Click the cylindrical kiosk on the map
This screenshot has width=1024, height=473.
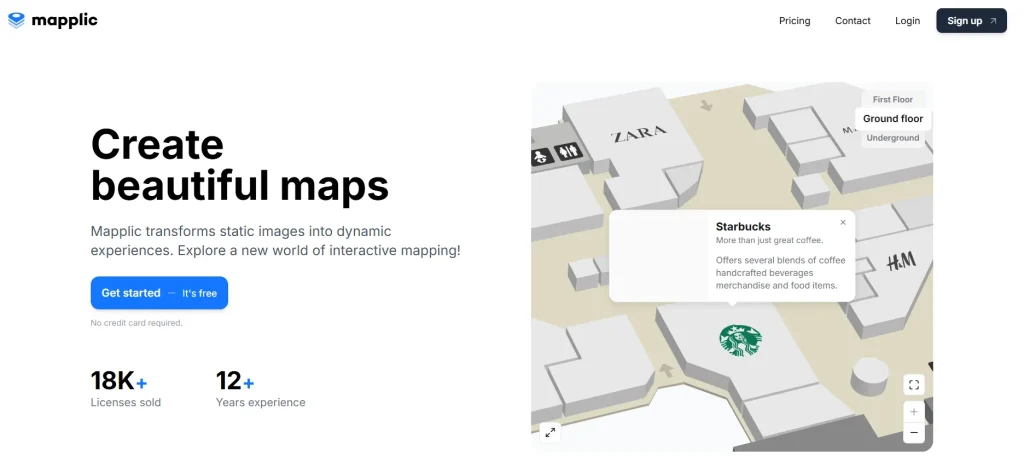click(869, 375)
